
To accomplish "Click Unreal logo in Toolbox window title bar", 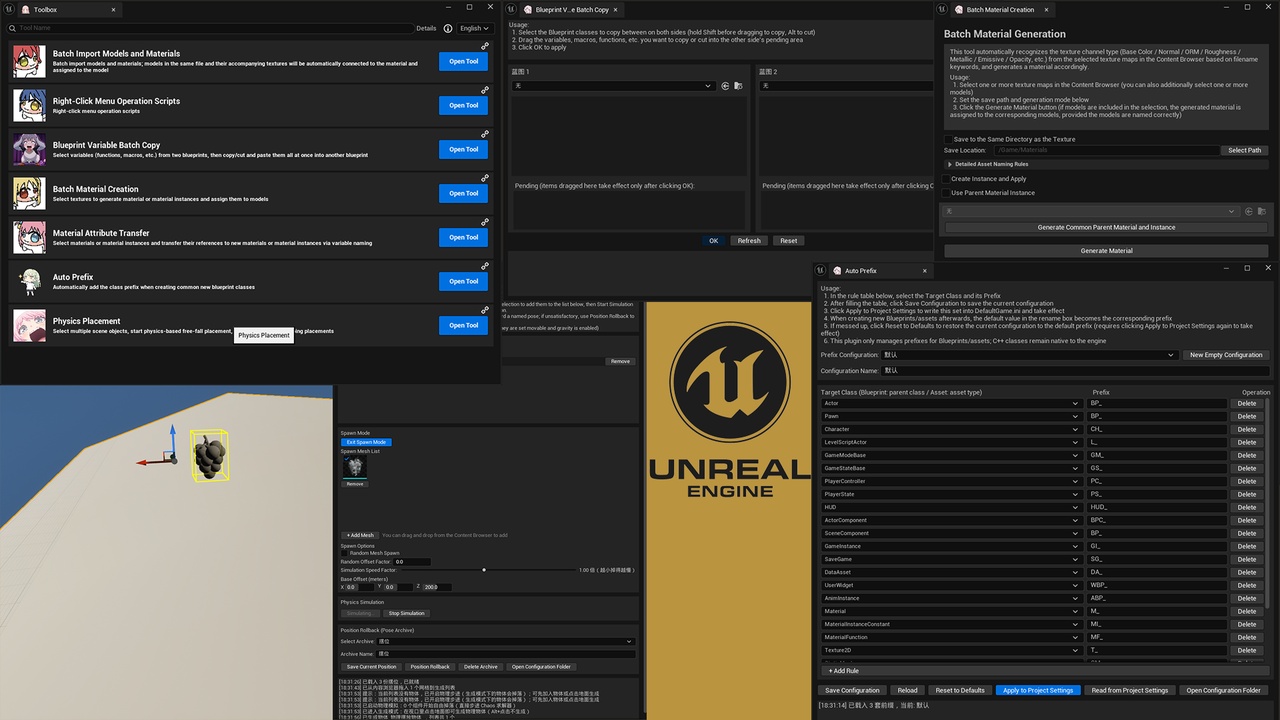I will click(7, 8).
